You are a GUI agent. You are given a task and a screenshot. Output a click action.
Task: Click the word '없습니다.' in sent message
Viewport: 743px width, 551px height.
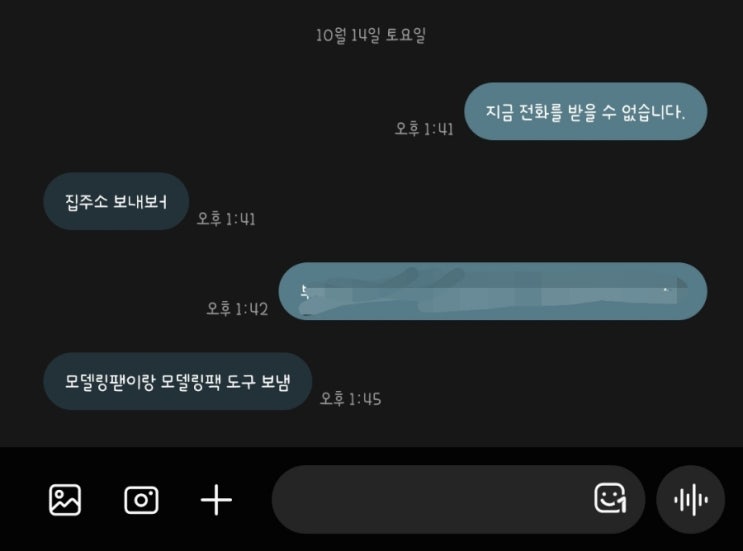(653, 112)
